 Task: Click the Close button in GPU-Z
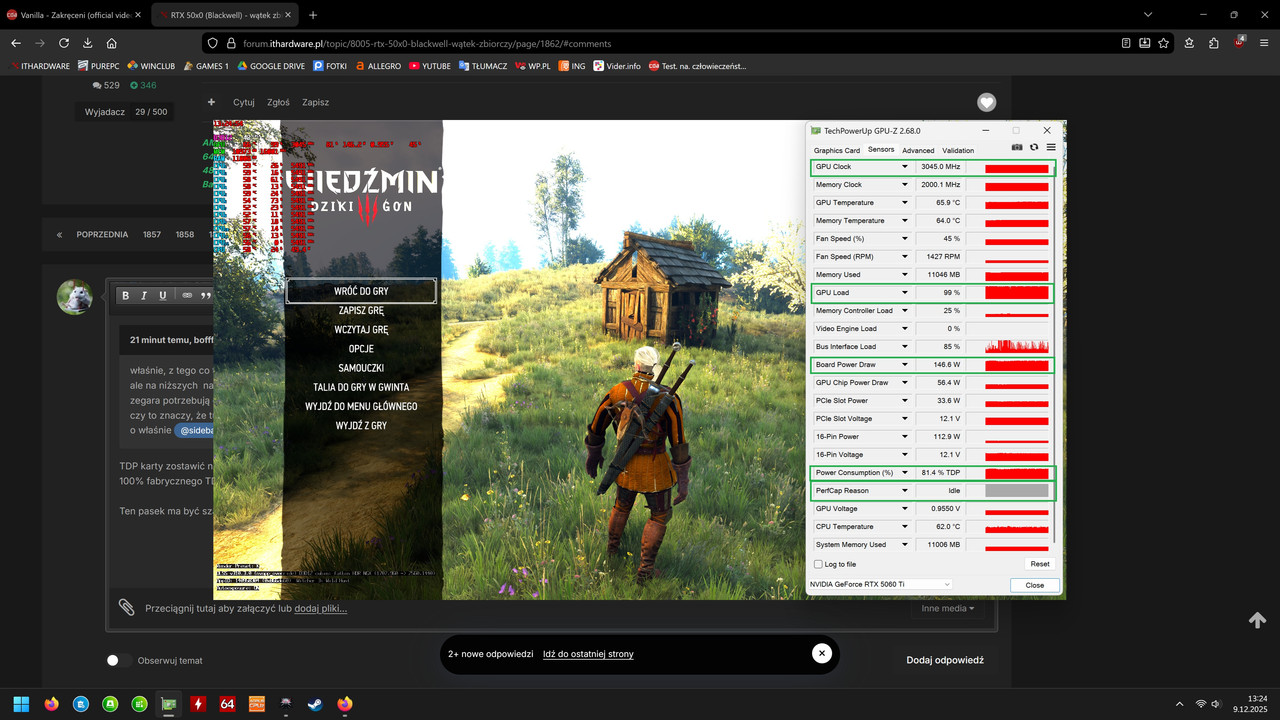[x=1035, y=585]
